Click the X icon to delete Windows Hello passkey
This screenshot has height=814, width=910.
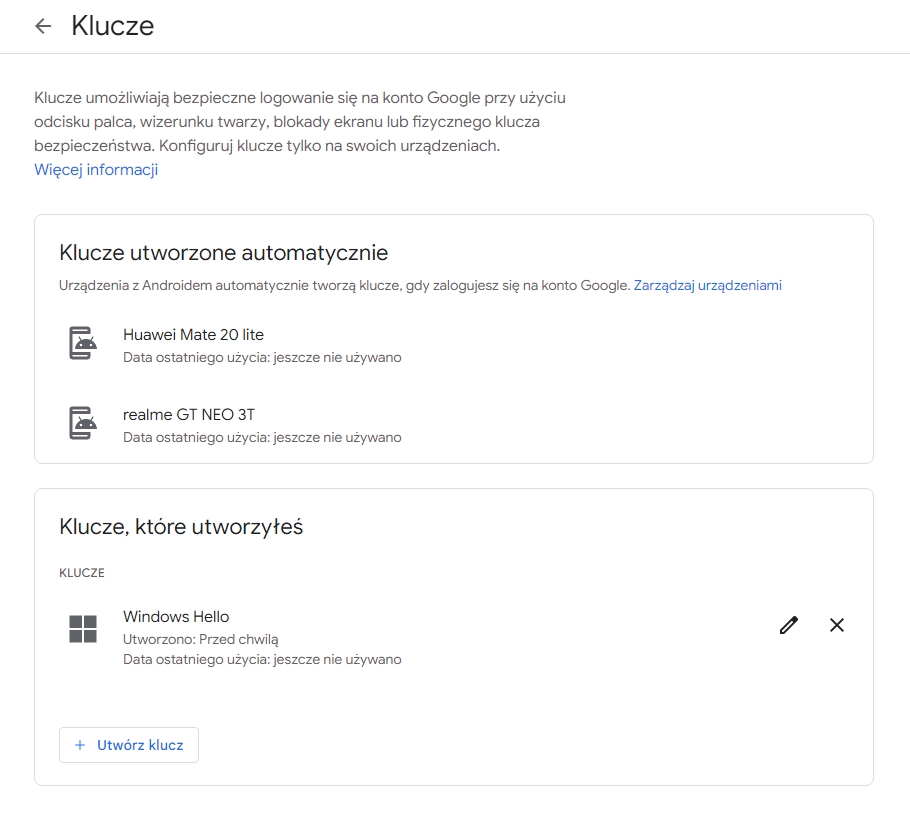point(837,625)
